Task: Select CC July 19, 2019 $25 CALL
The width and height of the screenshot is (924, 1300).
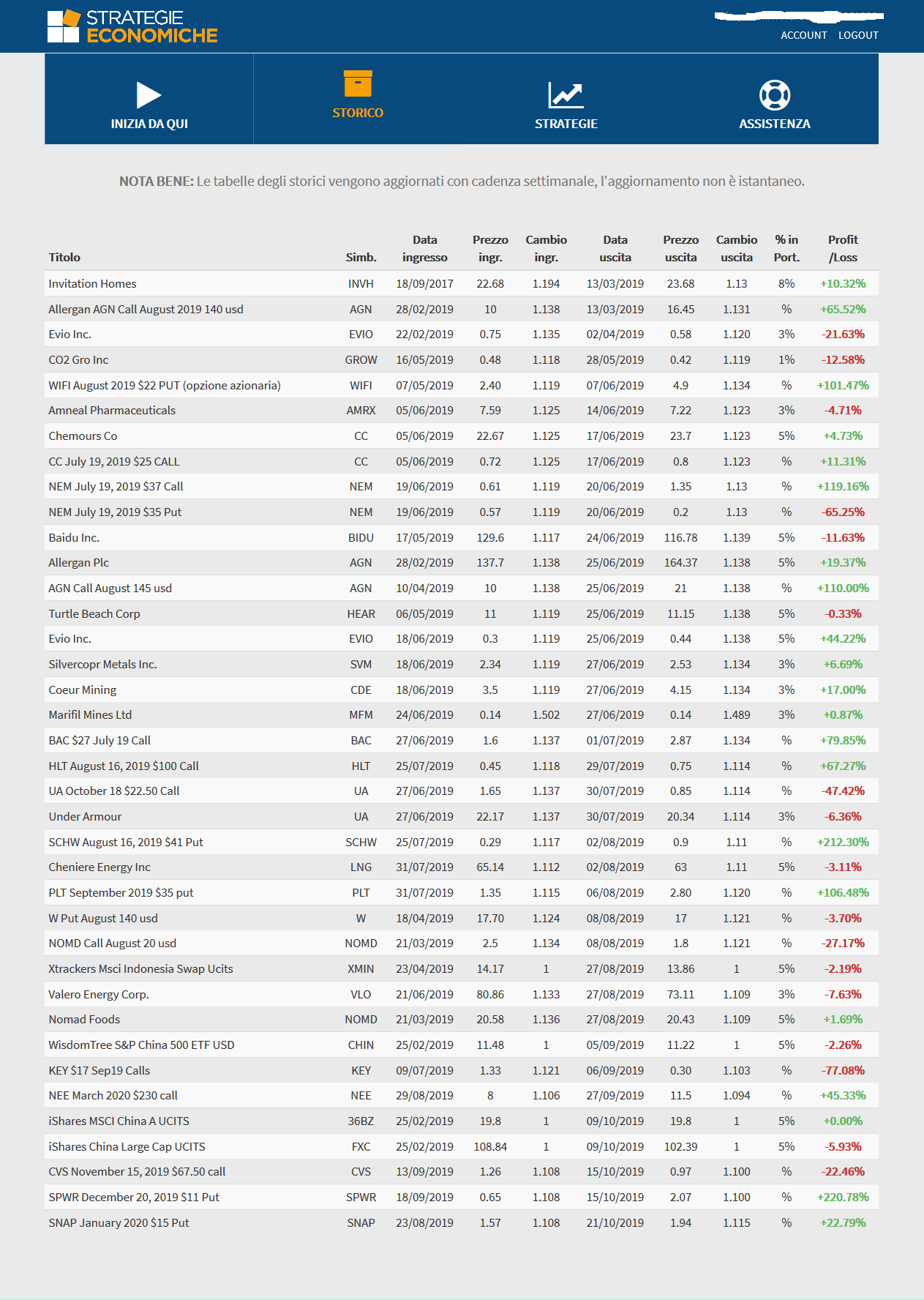Action: point(114,461)
